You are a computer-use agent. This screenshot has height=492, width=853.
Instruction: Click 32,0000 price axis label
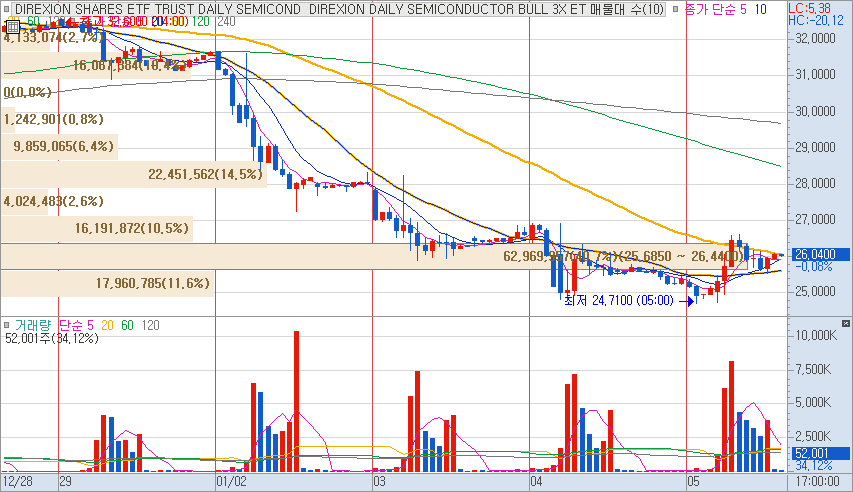click(x=815, y=38)
